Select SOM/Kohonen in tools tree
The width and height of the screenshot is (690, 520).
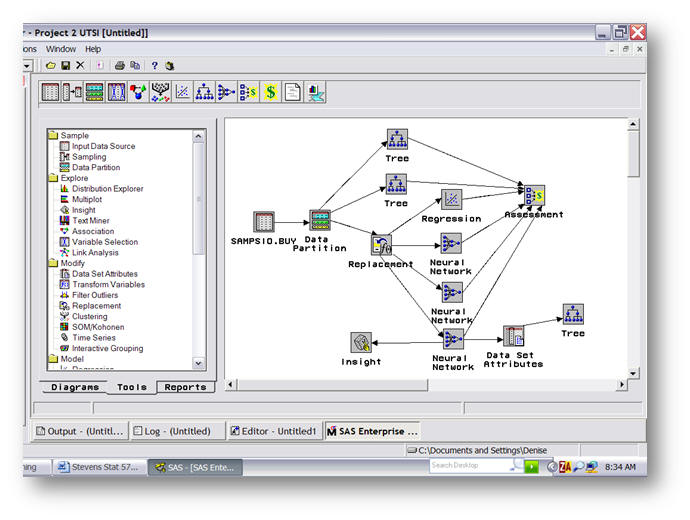[98, 327]
